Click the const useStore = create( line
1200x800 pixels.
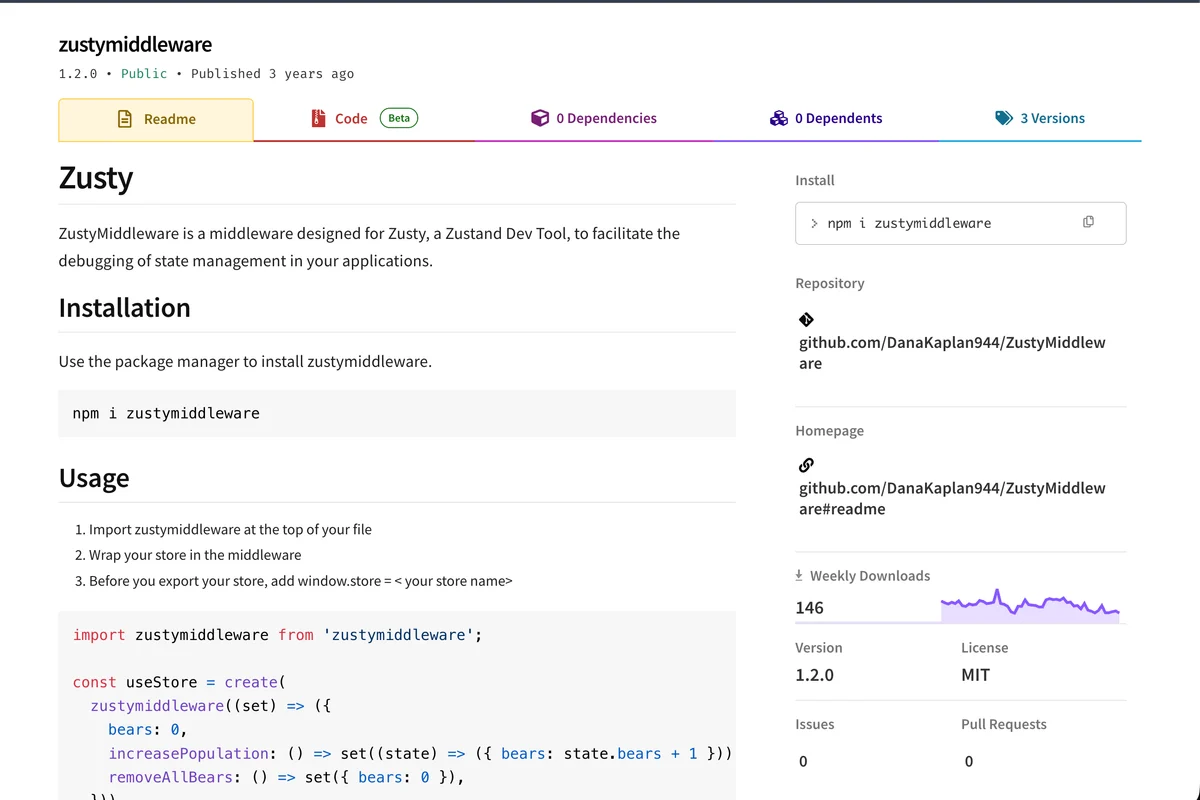coord(179,682)
